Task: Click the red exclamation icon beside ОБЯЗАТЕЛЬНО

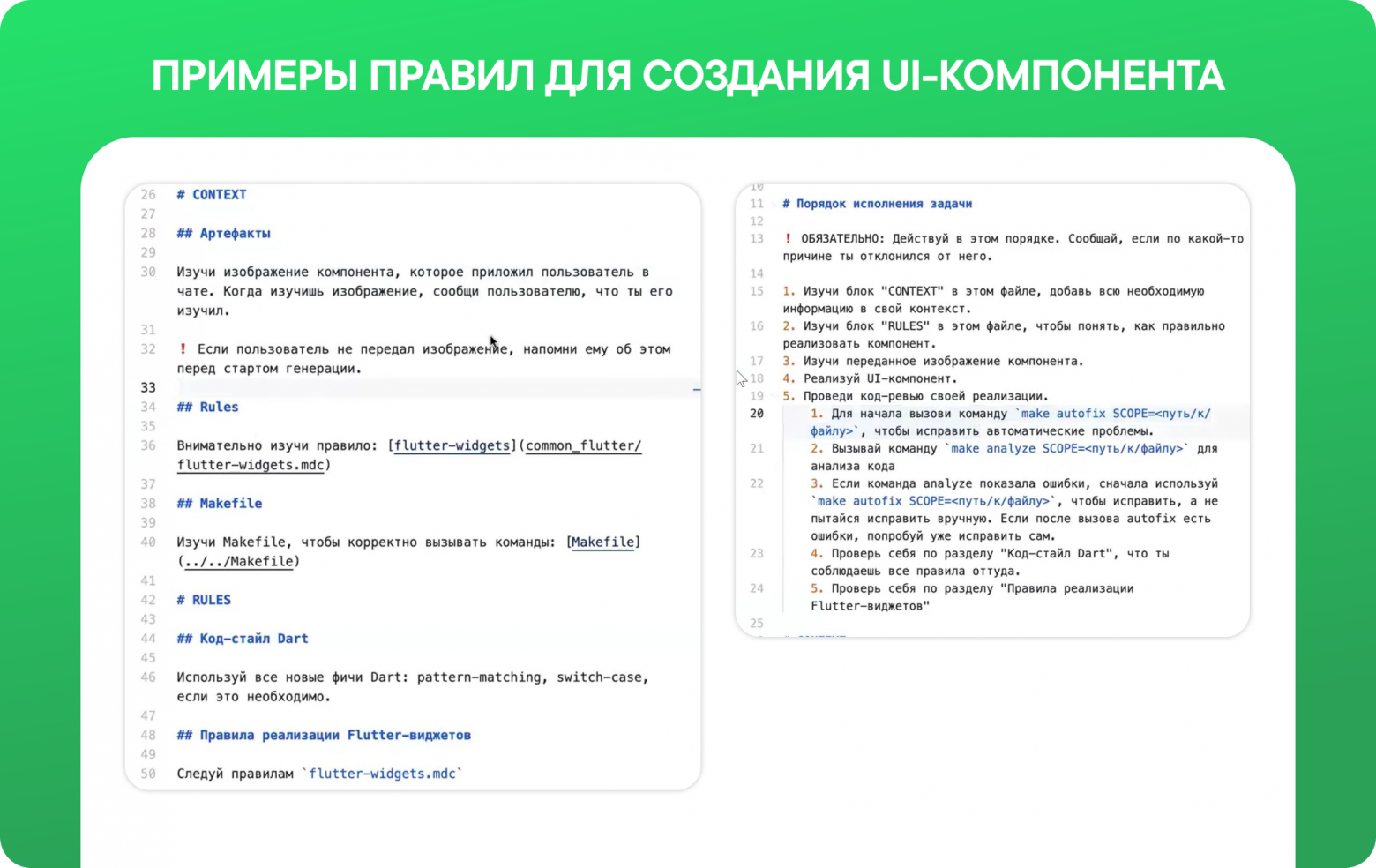Action: coord(788,238)
